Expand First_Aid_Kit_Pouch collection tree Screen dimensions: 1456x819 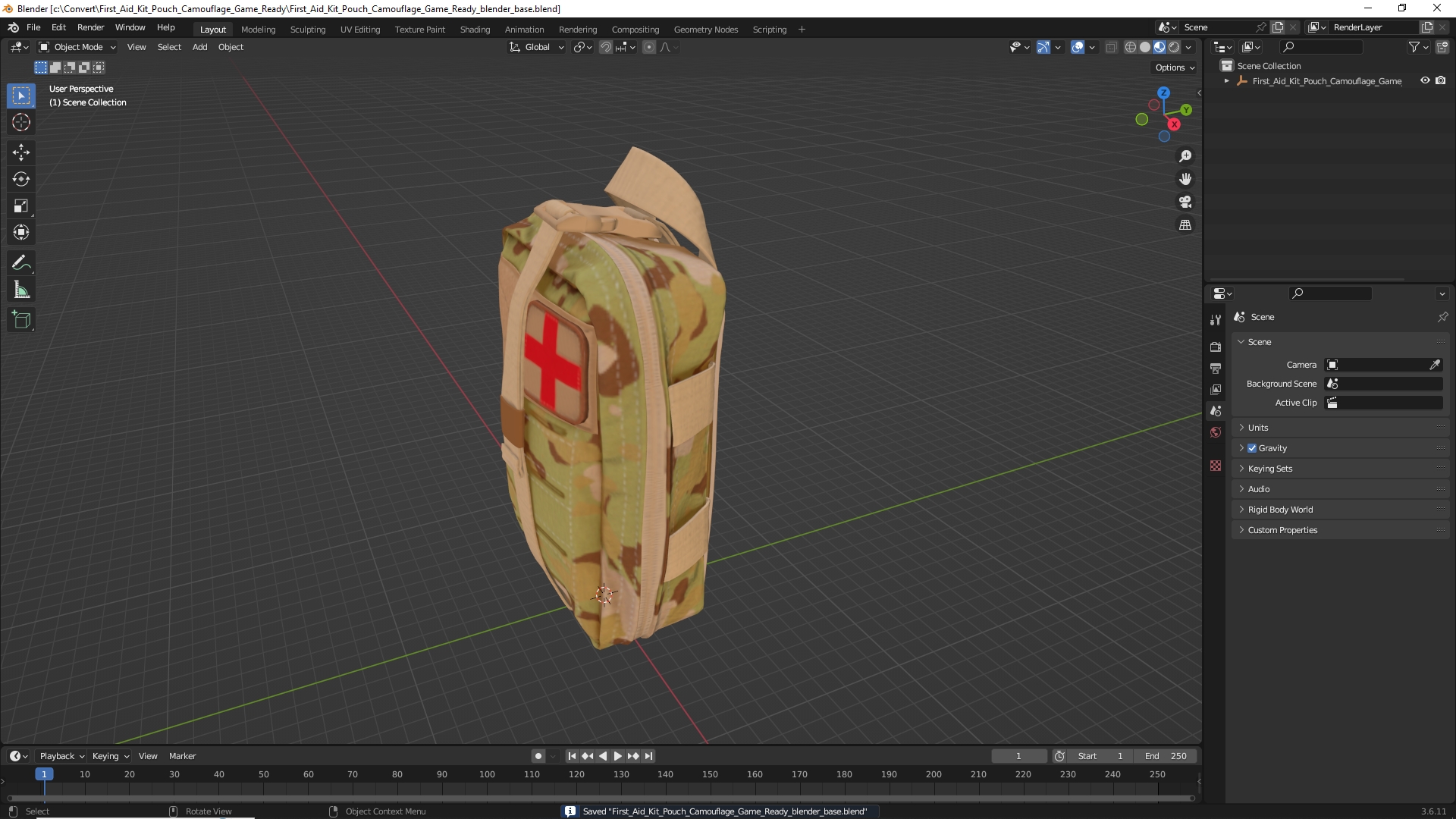pos(1226,80)
